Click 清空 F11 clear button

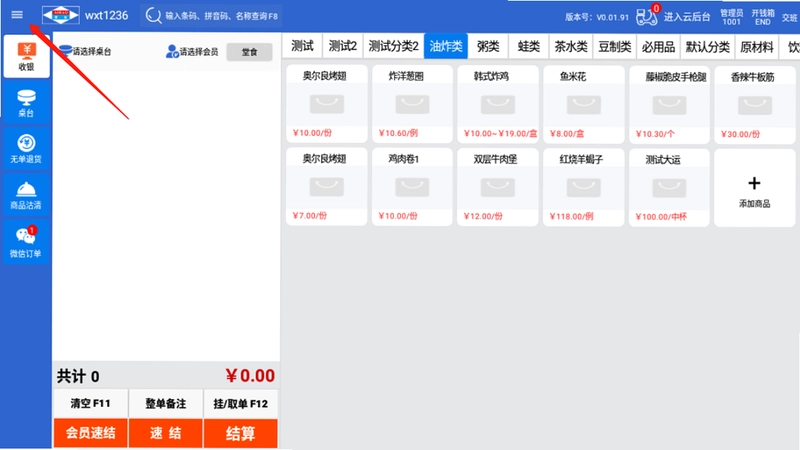pos(90,403)
